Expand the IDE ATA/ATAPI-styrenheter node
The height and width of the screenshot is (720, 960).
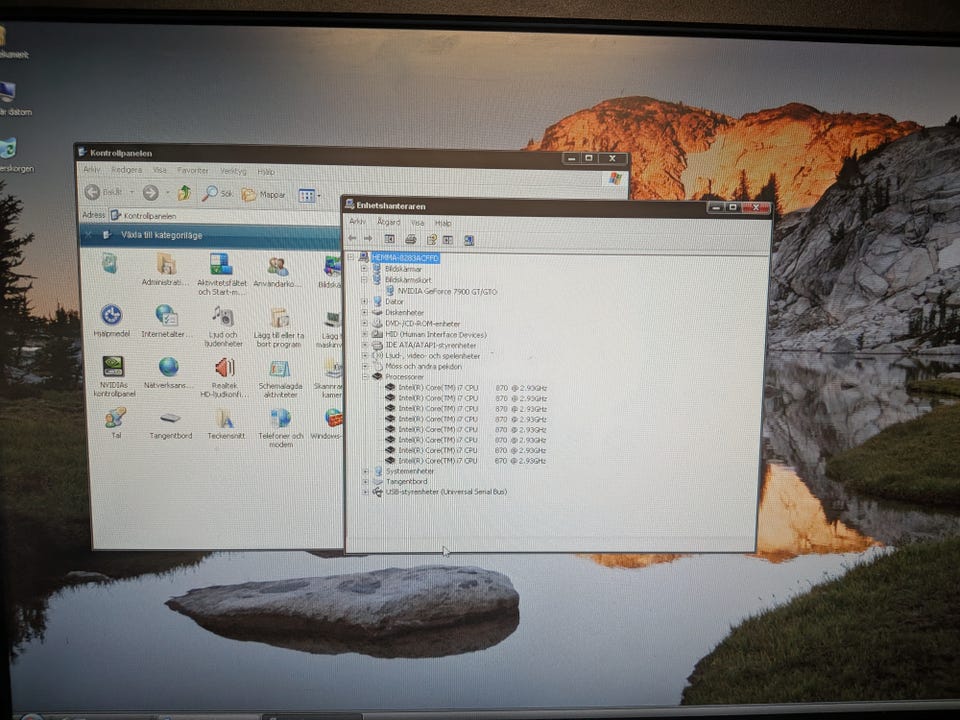coord(364,345)
